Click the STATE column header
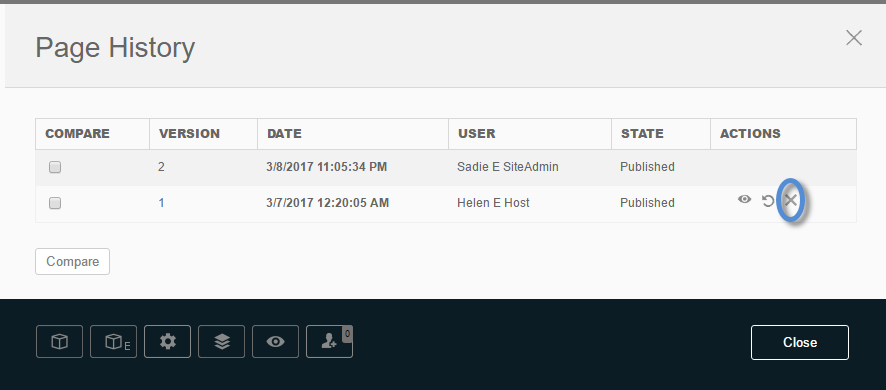This screenshot has height=390, width=886. tap(642, 134)
